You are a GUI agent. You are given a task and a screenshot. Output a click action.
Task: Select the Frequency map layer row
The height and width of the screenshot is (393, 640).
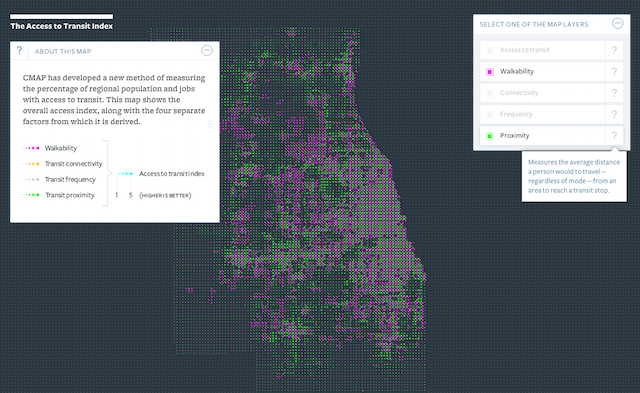point(542,114)
